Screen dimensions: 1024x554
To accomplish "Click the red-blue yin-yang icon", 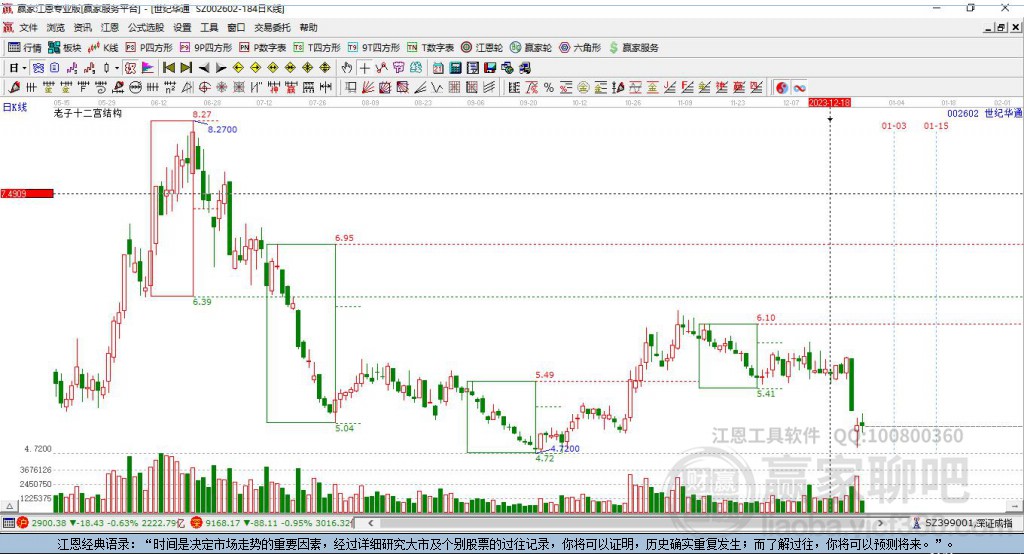I will point(782,88).
